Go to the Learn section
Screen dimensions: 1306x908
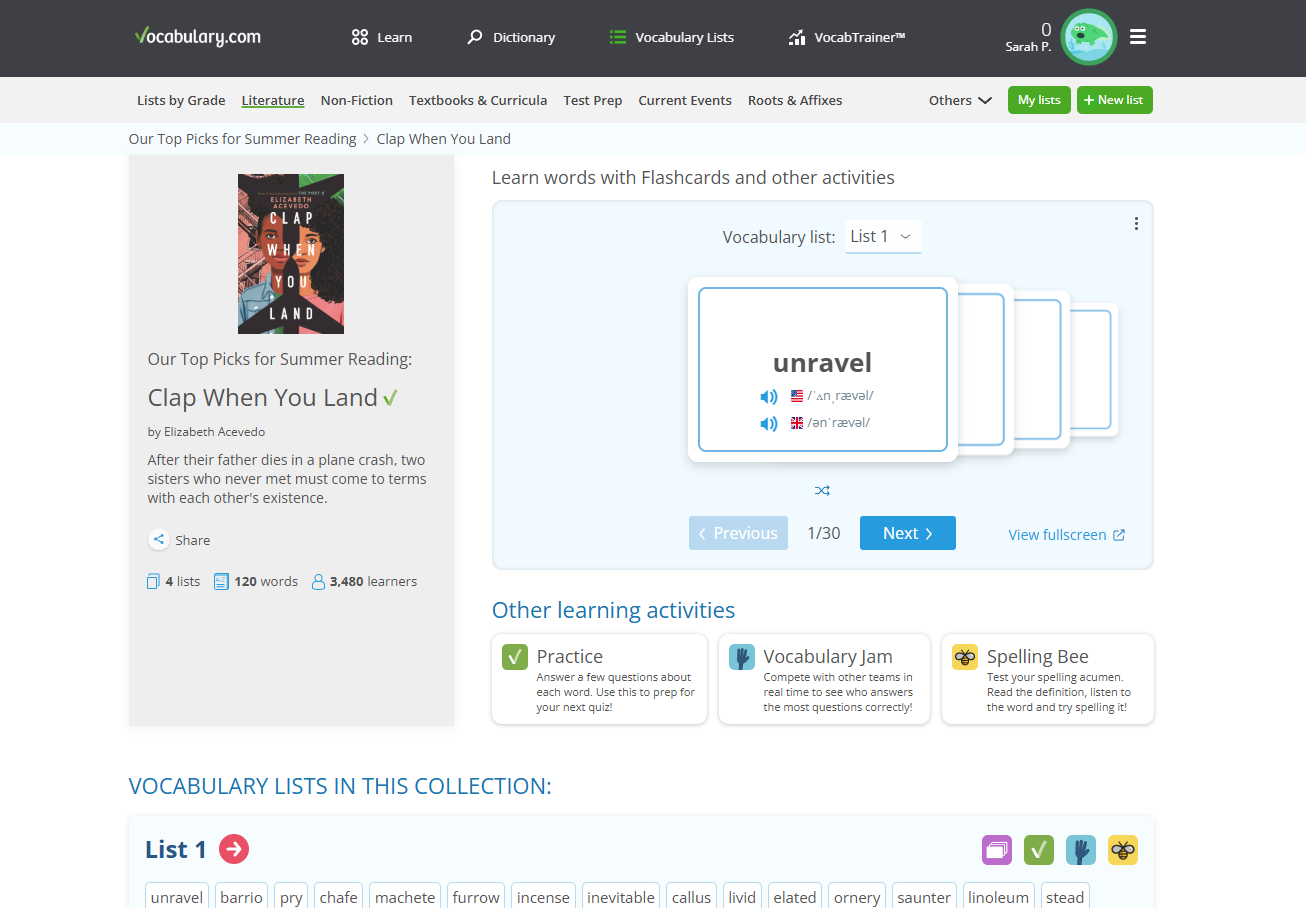coord(382,37)
